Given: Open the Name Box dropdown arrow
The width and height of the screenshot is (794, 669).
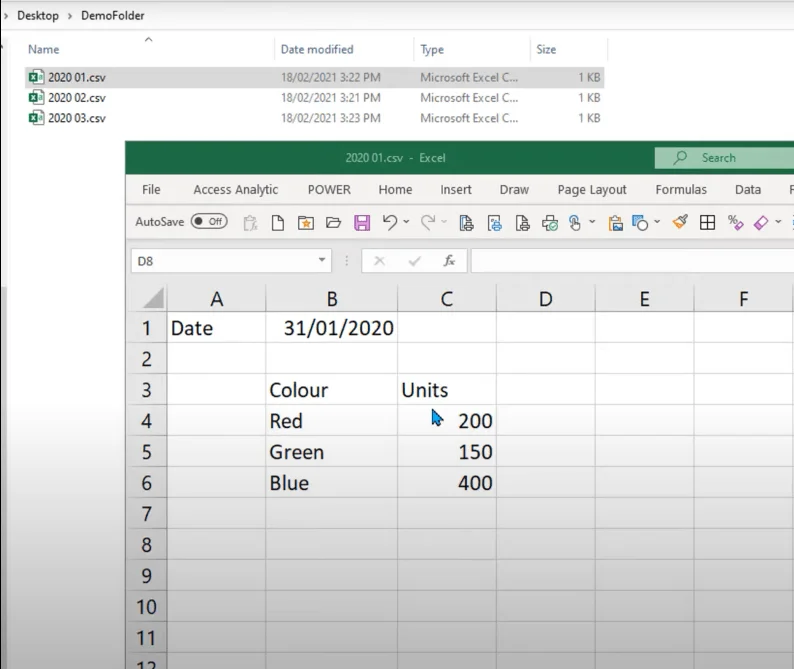Looking at the screenshot, I should (x=322, y=260).
